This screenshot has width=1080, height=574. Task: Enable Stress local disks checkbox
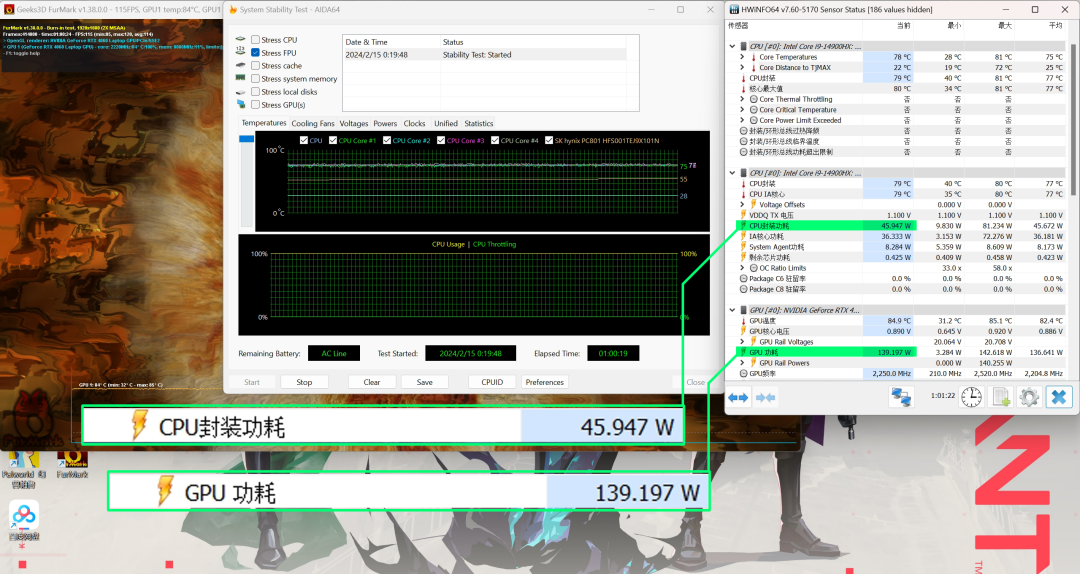coord(256,92)
